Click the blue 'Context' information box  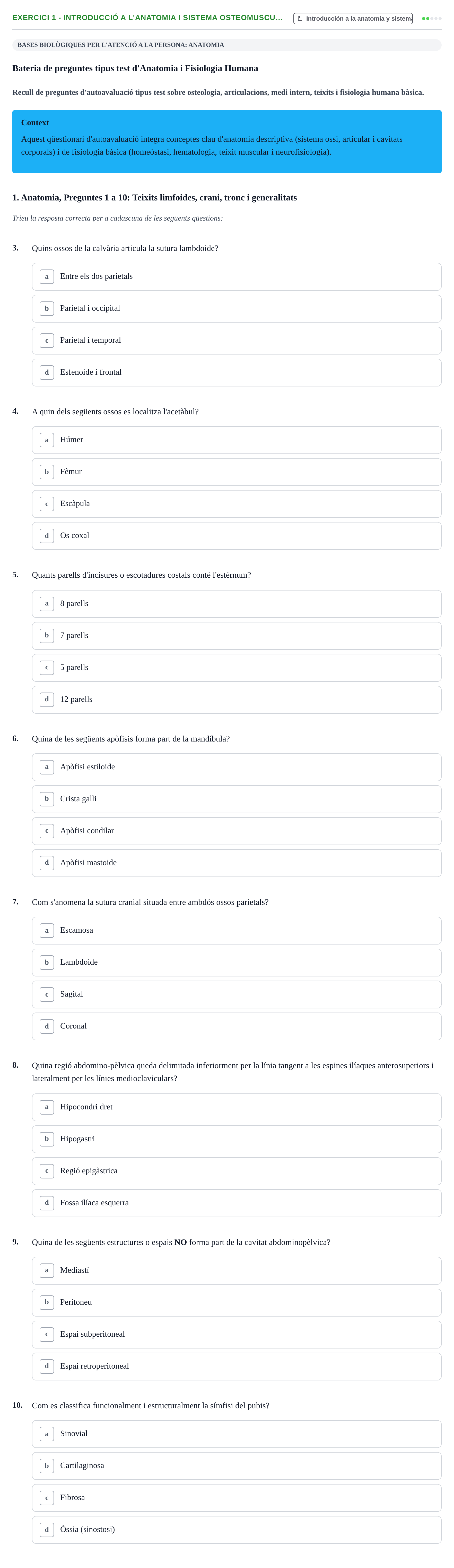[x=227, y=142]
